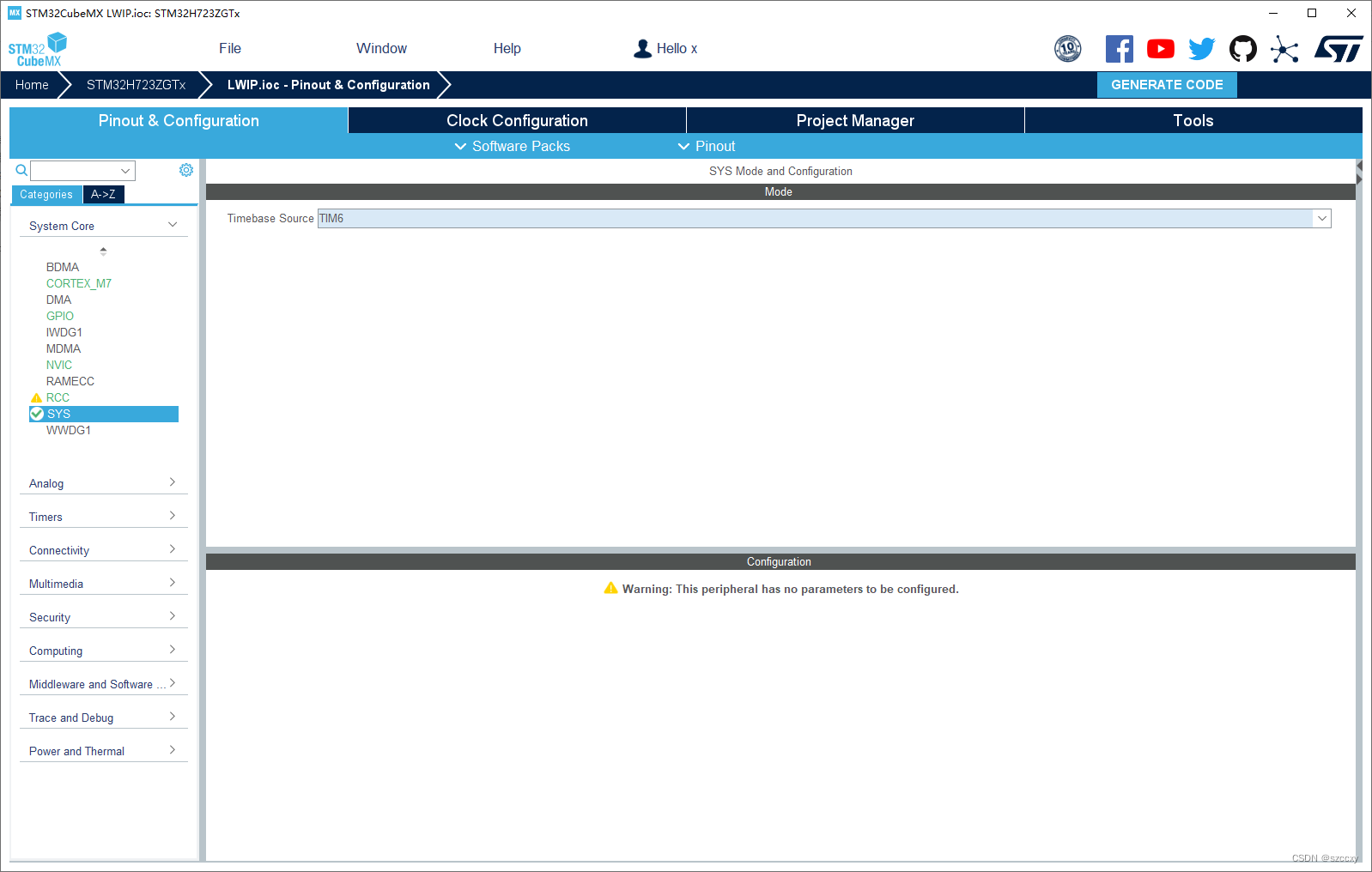This screenshot has height=872, width=1372.
Task: Open the YouTube icon link
Action: click(1161, 49)
